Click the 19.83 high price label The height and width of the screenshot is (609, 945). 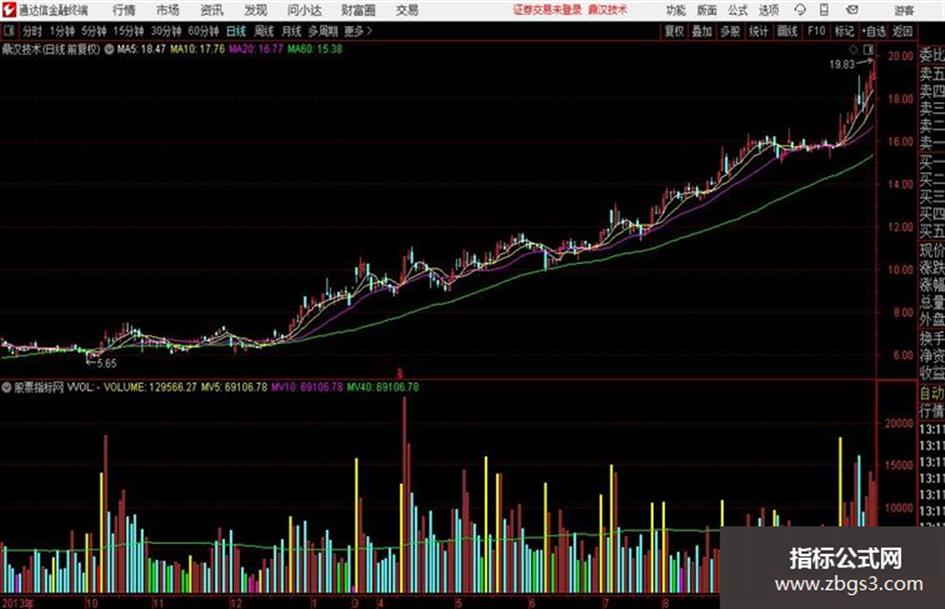coord(842,65)
